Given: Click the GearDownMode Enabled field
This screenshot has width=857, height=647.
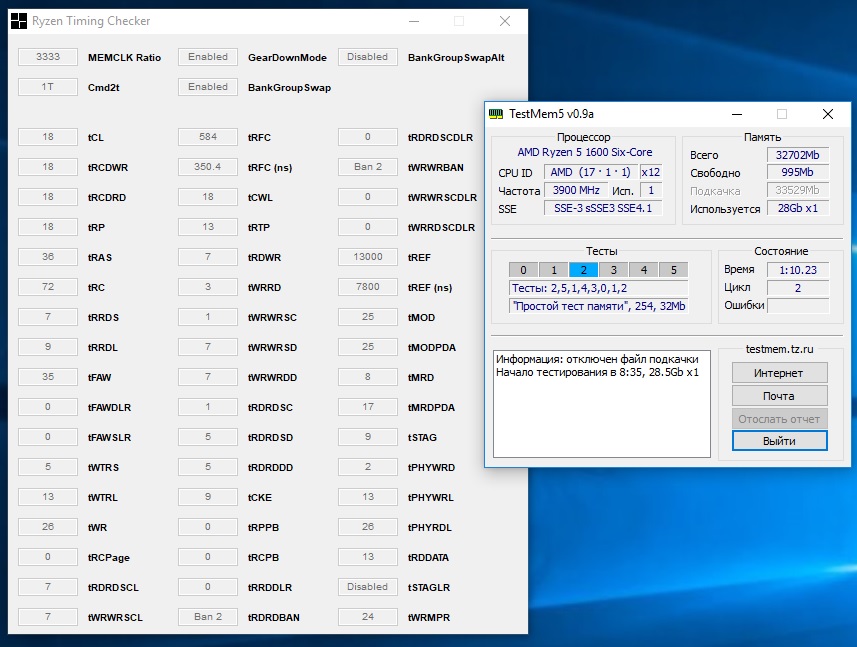Looking at the screenshot, I should (208, 57).
